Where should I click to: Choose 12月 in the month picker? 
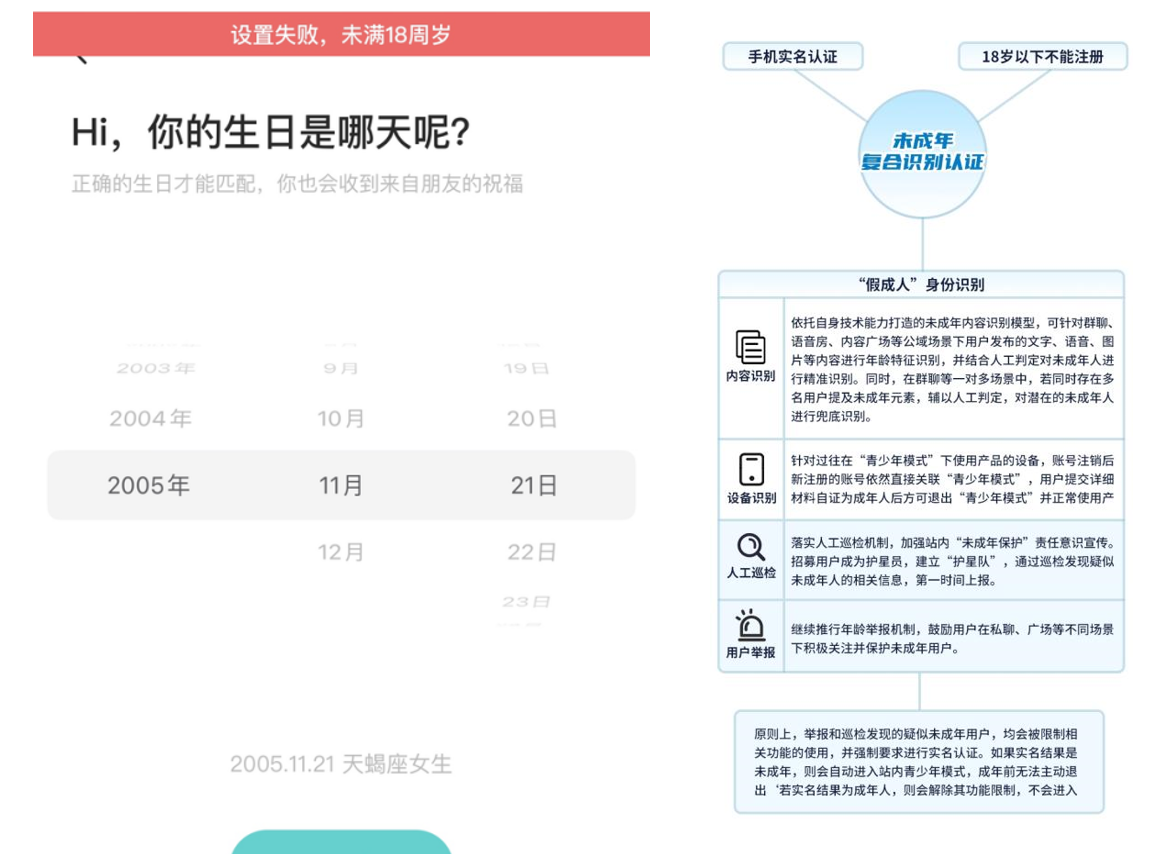click(341, 552)
